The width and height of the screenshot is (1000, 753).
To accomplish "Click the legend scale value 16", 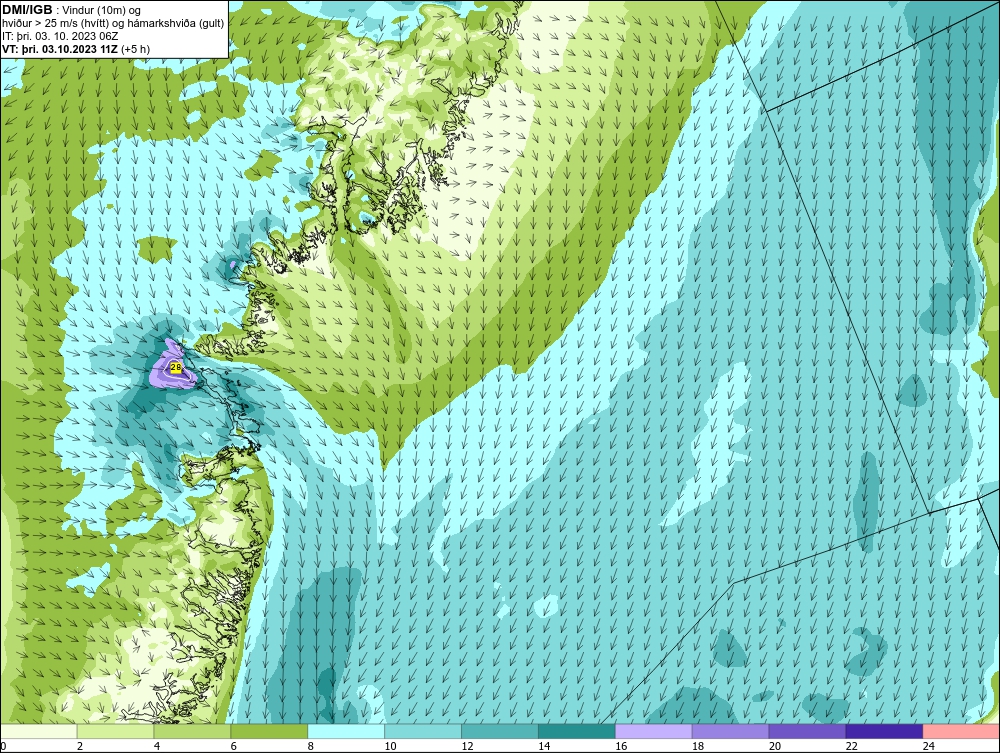I will (x=621, y=746).
